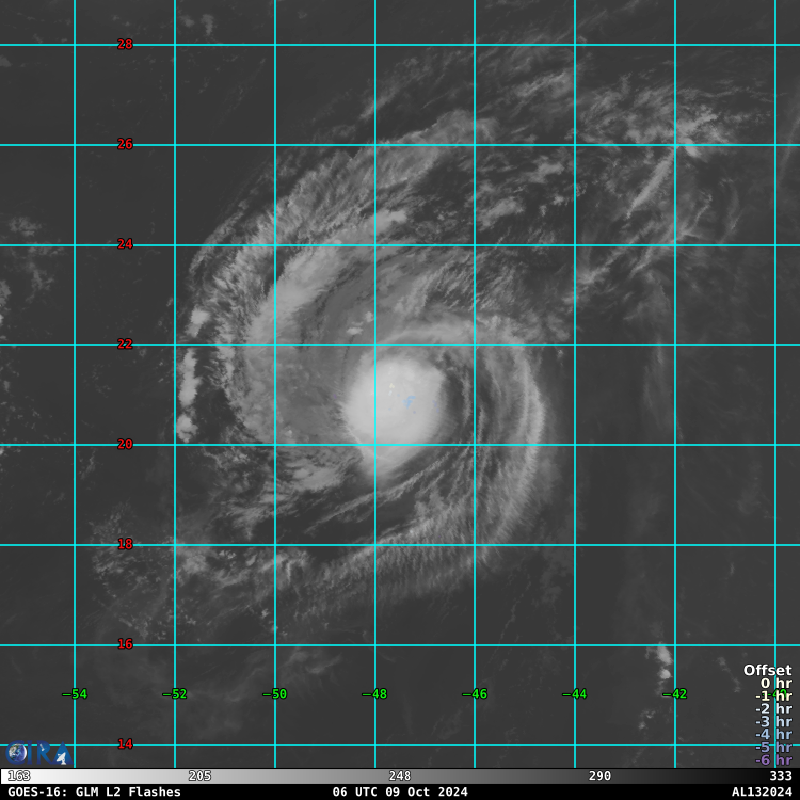The width and height of the screenshot is (800, 800).
Task: Click the -44 longitude label
Action: [x=574, y=694]
